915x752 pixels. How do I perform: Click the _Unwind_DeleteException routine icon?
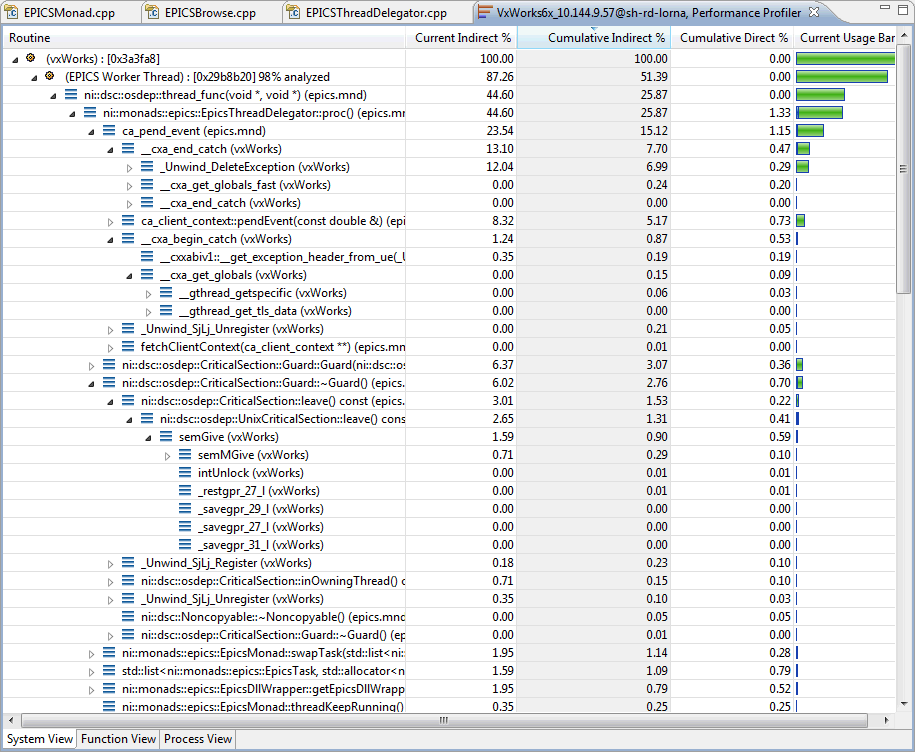coord(147,167)
